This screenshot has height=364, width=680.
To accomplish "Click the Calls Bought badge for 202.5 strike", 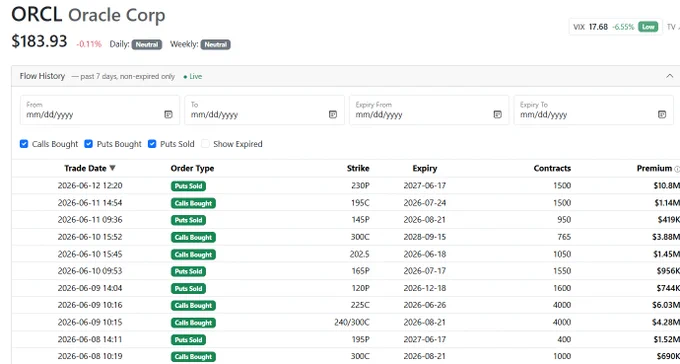I will 193,254.
